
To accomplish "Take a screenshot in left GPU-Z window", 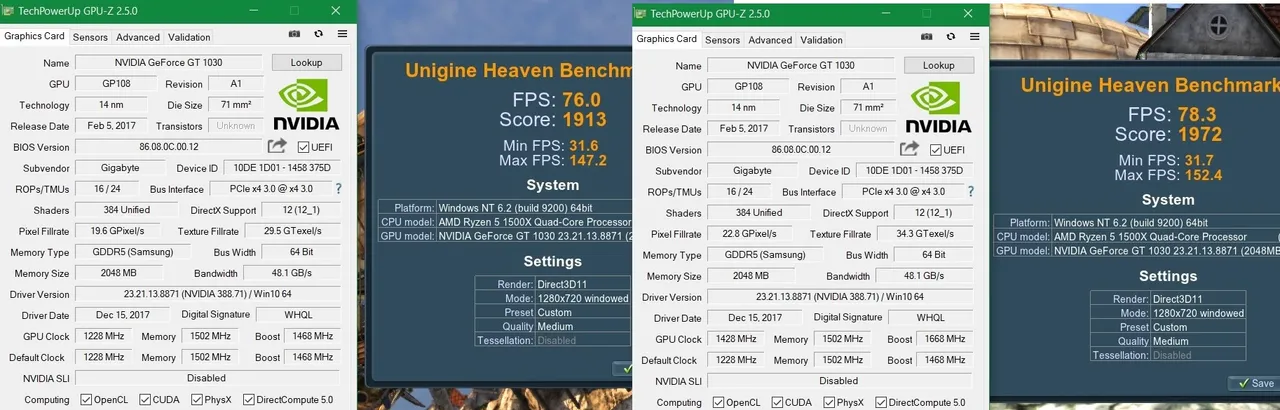I will pos(294,34).
